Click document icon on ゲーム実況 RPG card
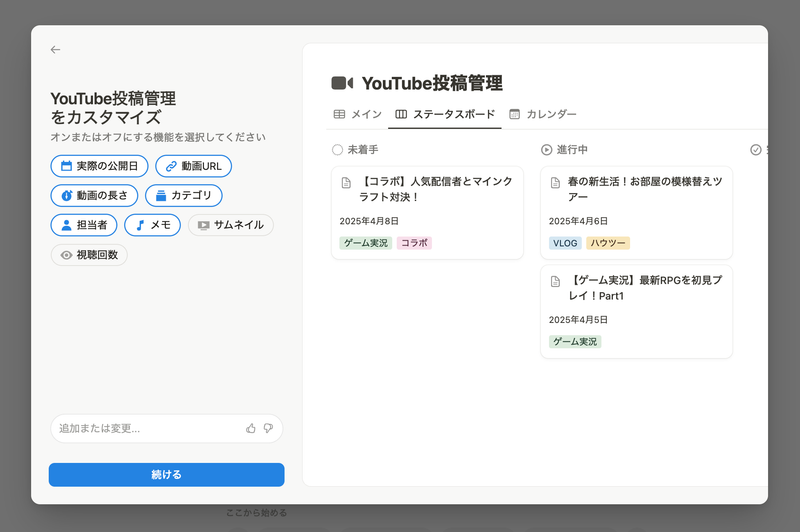 click(x=556, y=281)
